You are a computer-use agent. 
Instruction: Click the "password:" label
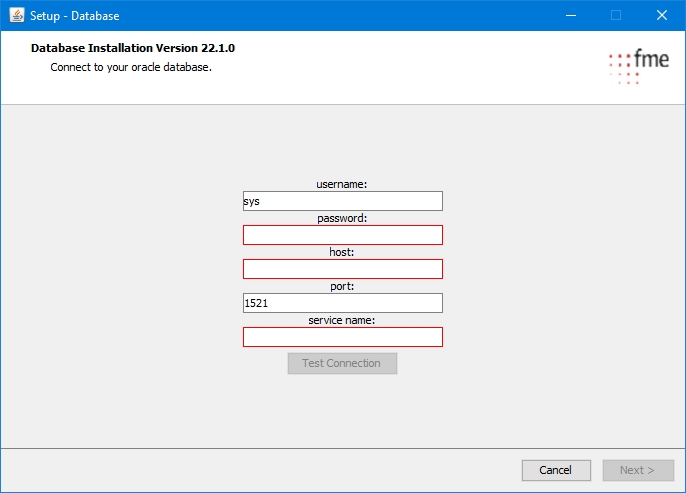click(342, 218)
